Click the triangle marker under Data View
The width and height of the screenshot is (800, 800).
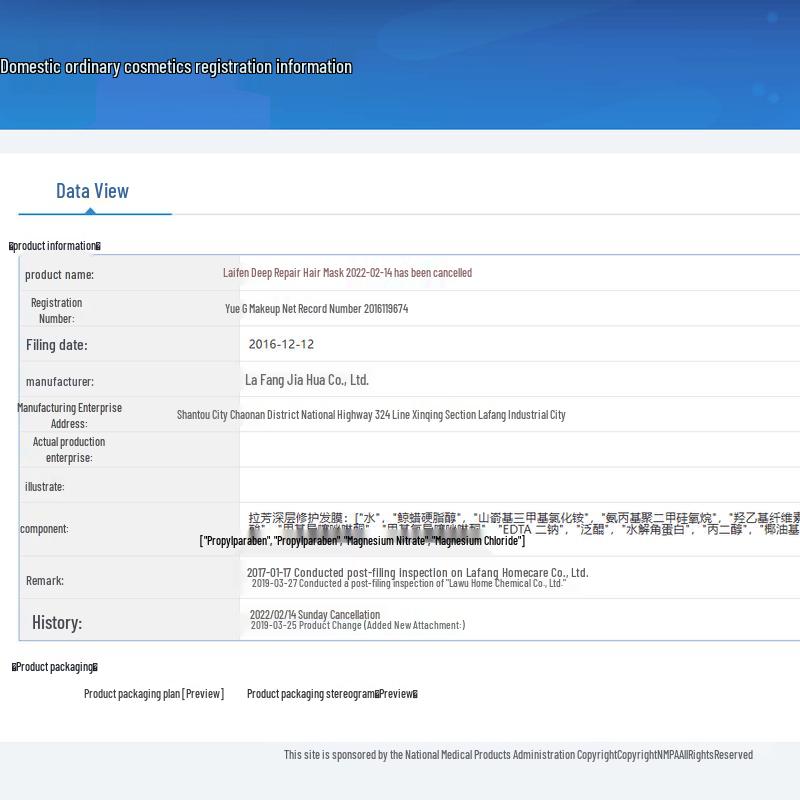(x=90, y=211)
